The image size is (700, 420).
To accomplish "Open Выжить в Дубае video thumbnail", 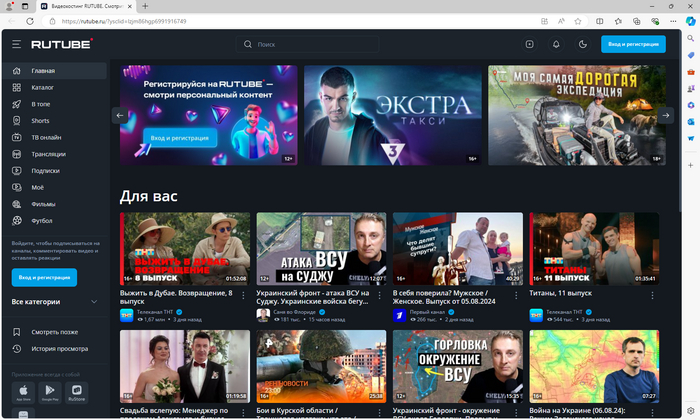I will (x=185, y=249).
